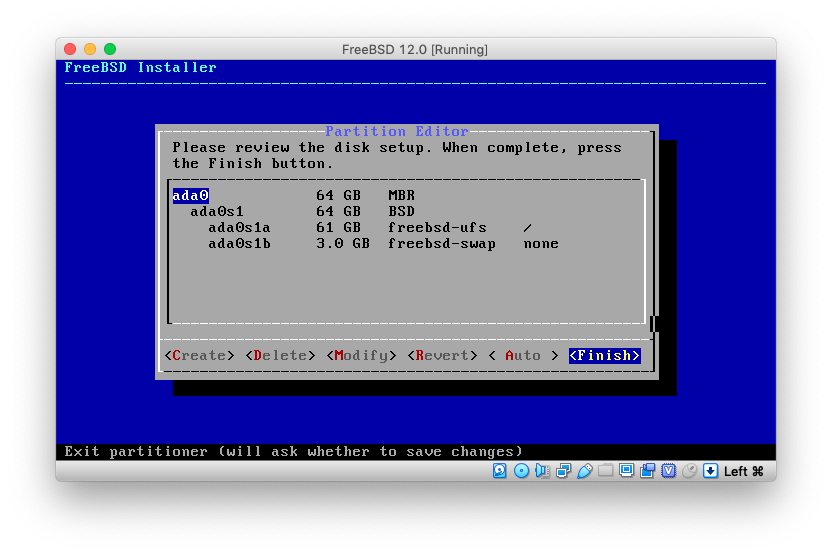The height and width of the screenshot is (555, 832).
Task: Click the USB devices icon
Action: tap(585, 470)
